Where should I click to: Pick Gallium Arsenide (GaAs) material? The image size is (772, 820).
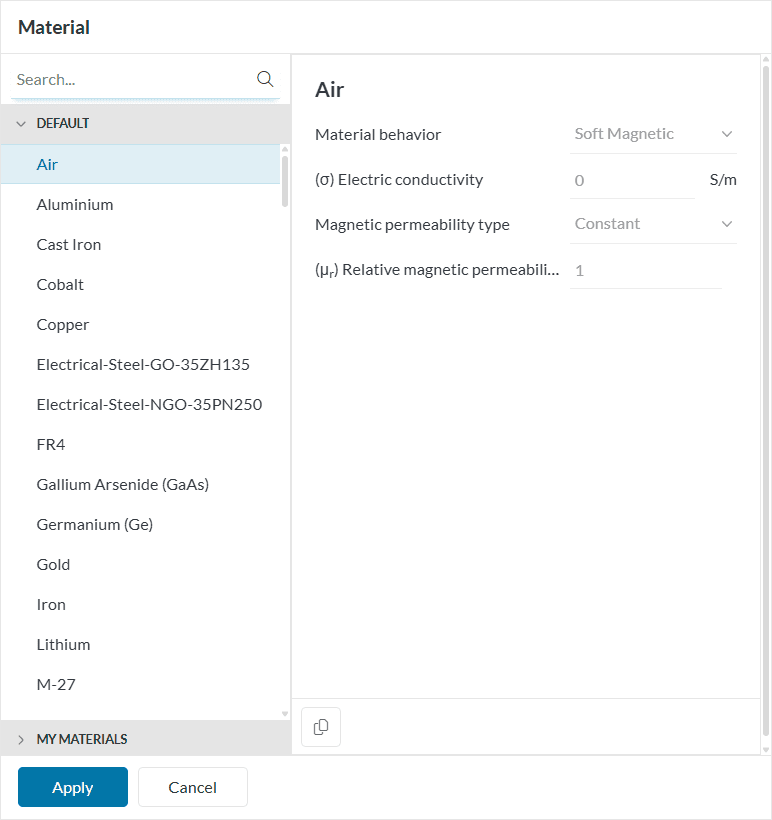[122, 484]
